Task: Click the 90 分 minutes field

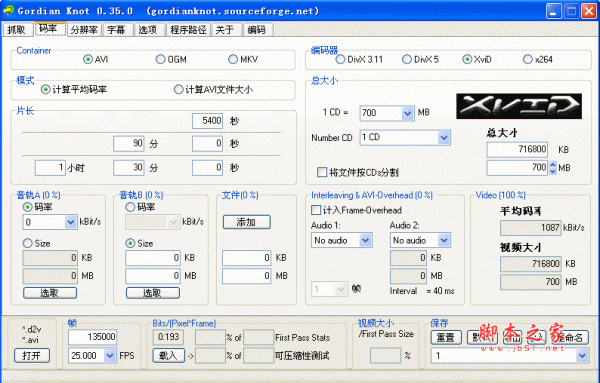Action: [x=129, y=144]
